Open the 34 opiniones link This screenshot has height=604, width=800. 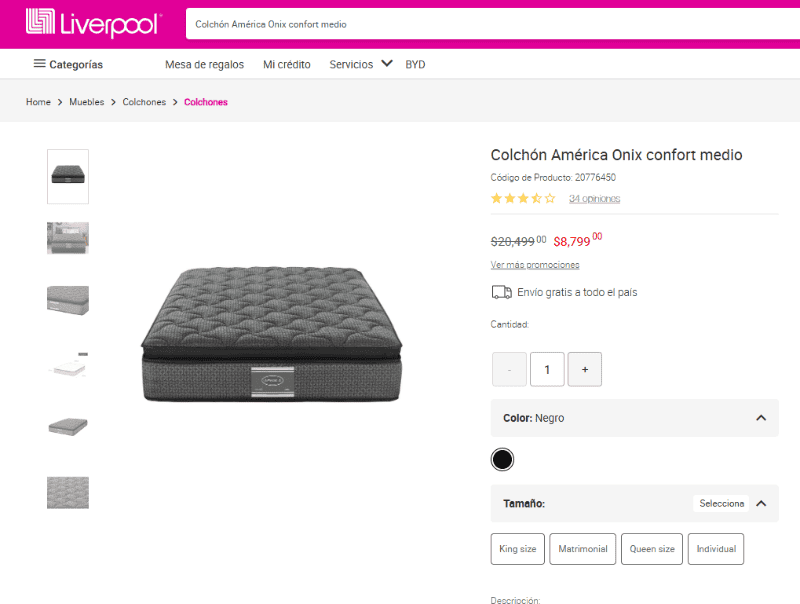(594, 198)
